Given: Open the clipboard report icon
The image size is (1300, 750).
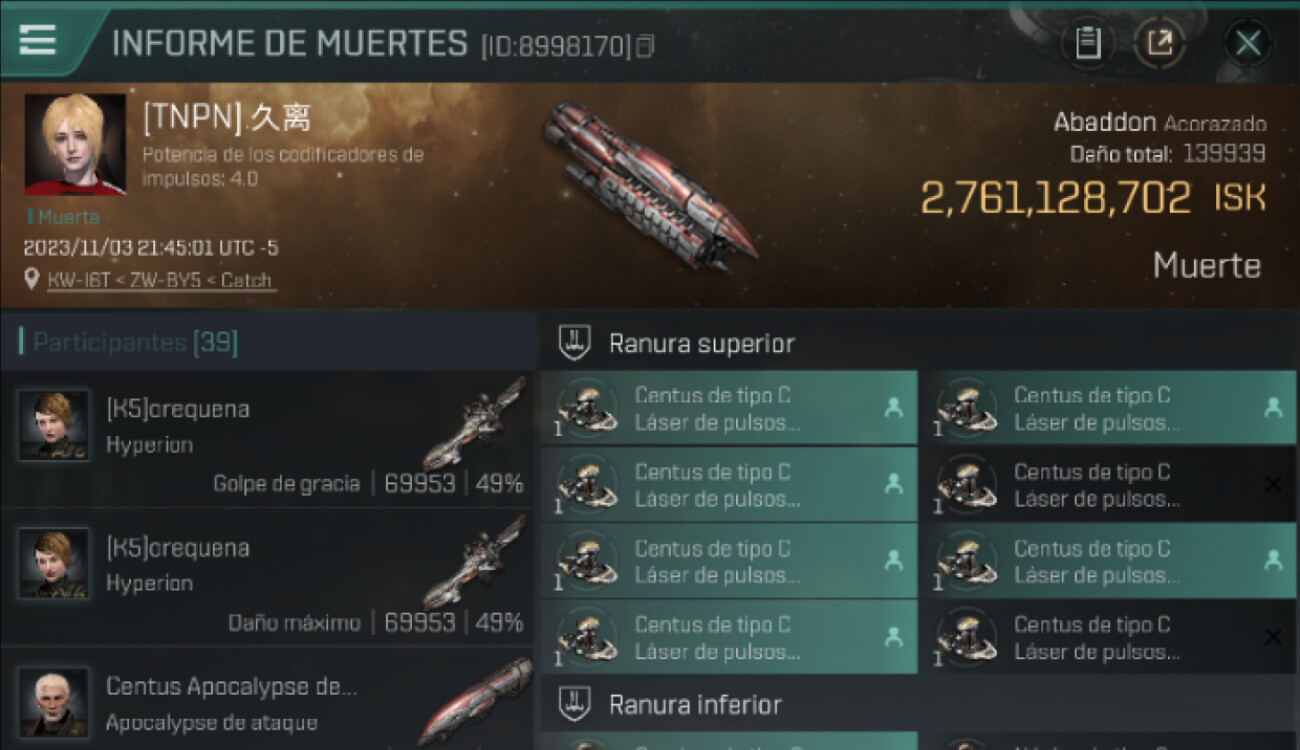Looking at the screenshot, I should pyautogui.click(x=1088, y=43).
